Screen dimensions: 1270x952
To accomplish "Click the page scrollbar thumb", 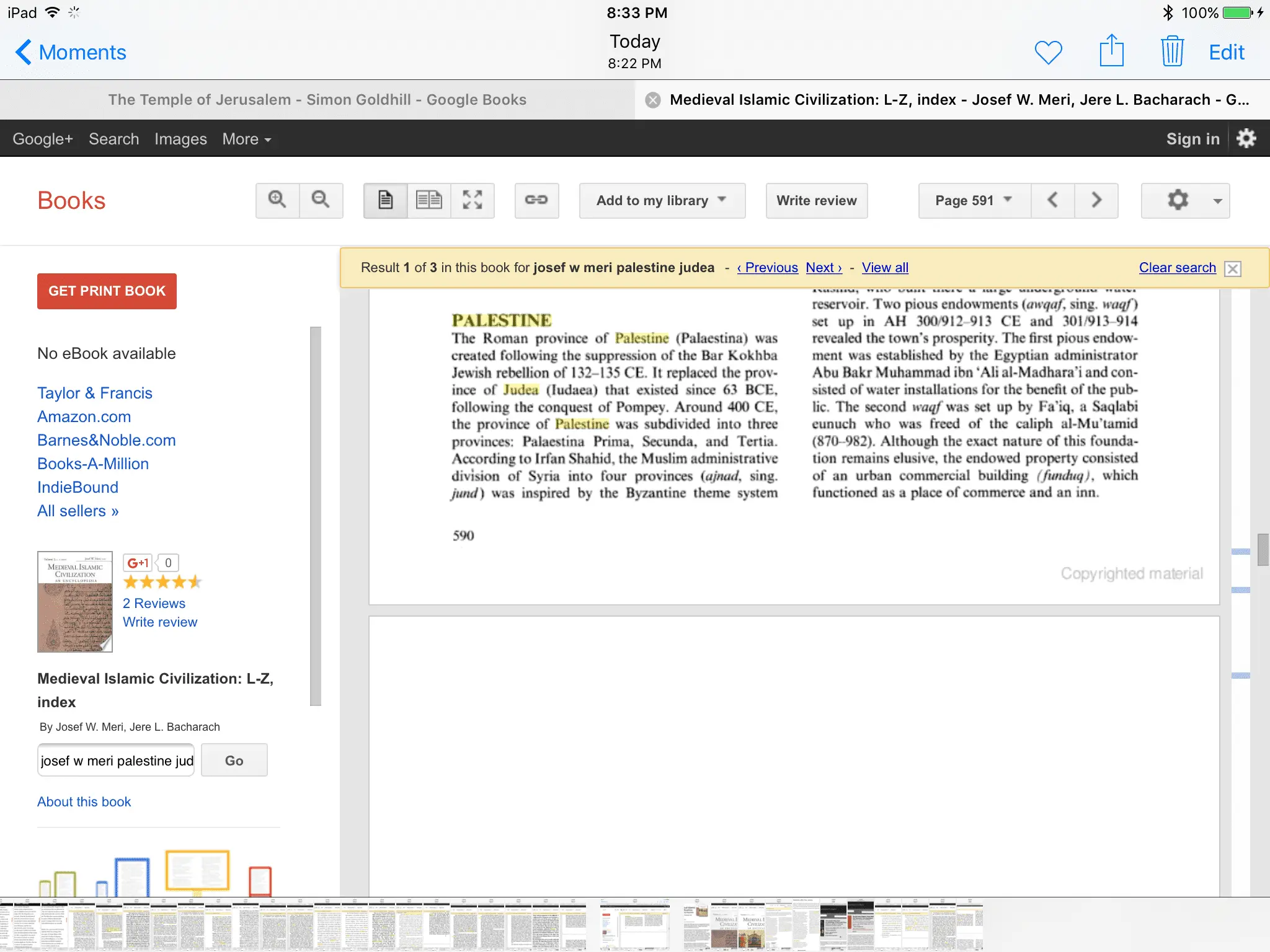I will tap(1262, 549).
